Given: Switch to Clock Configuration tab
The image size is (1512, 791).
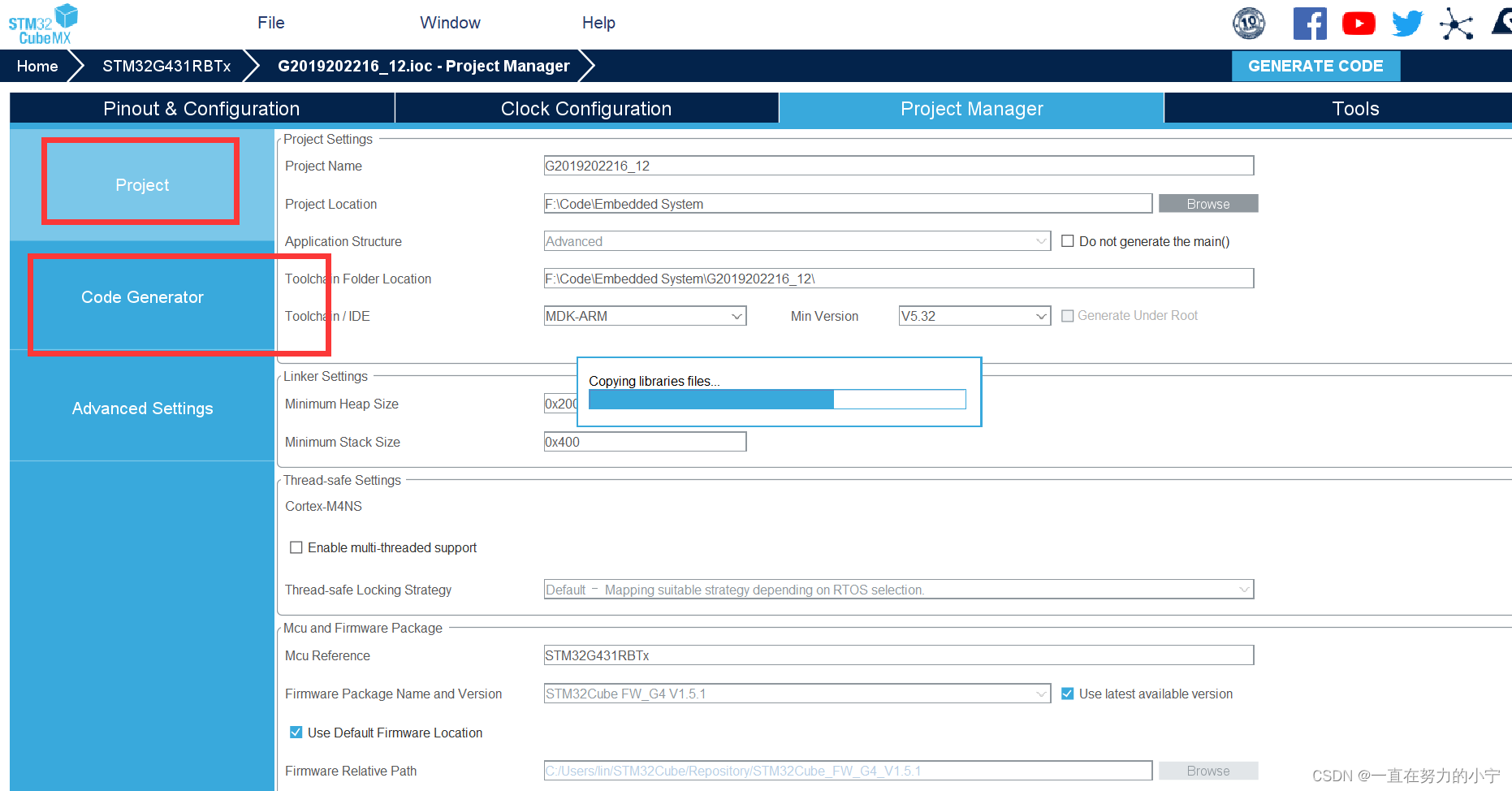Looking at the screenshot, I should point(586,109).
